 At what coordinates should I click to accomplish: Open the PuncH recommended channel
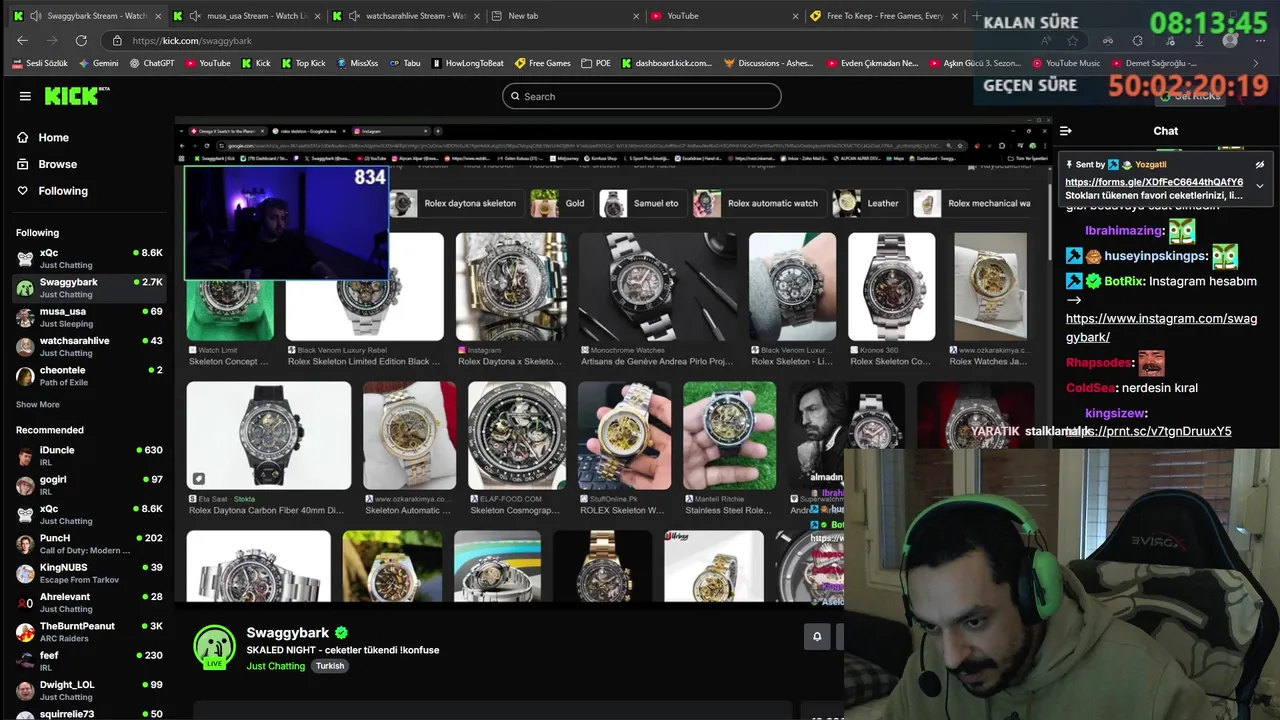coord(87,544)
